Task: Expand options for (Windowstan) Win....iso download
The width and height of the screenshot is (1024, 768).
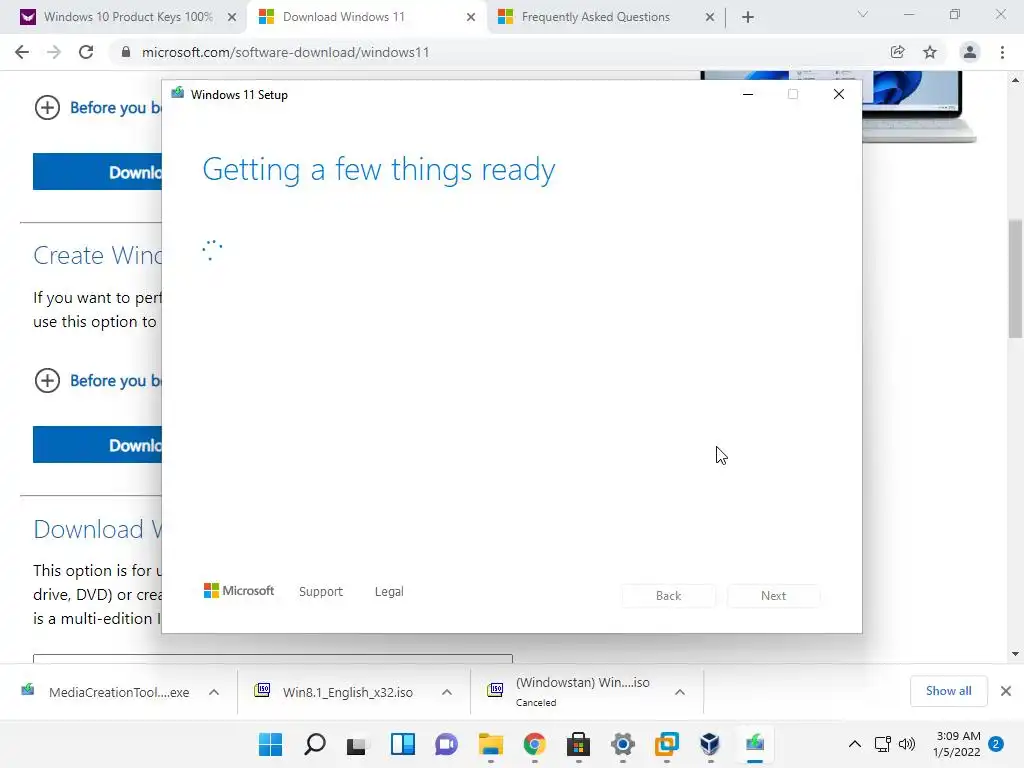Action: pos(680,692)
